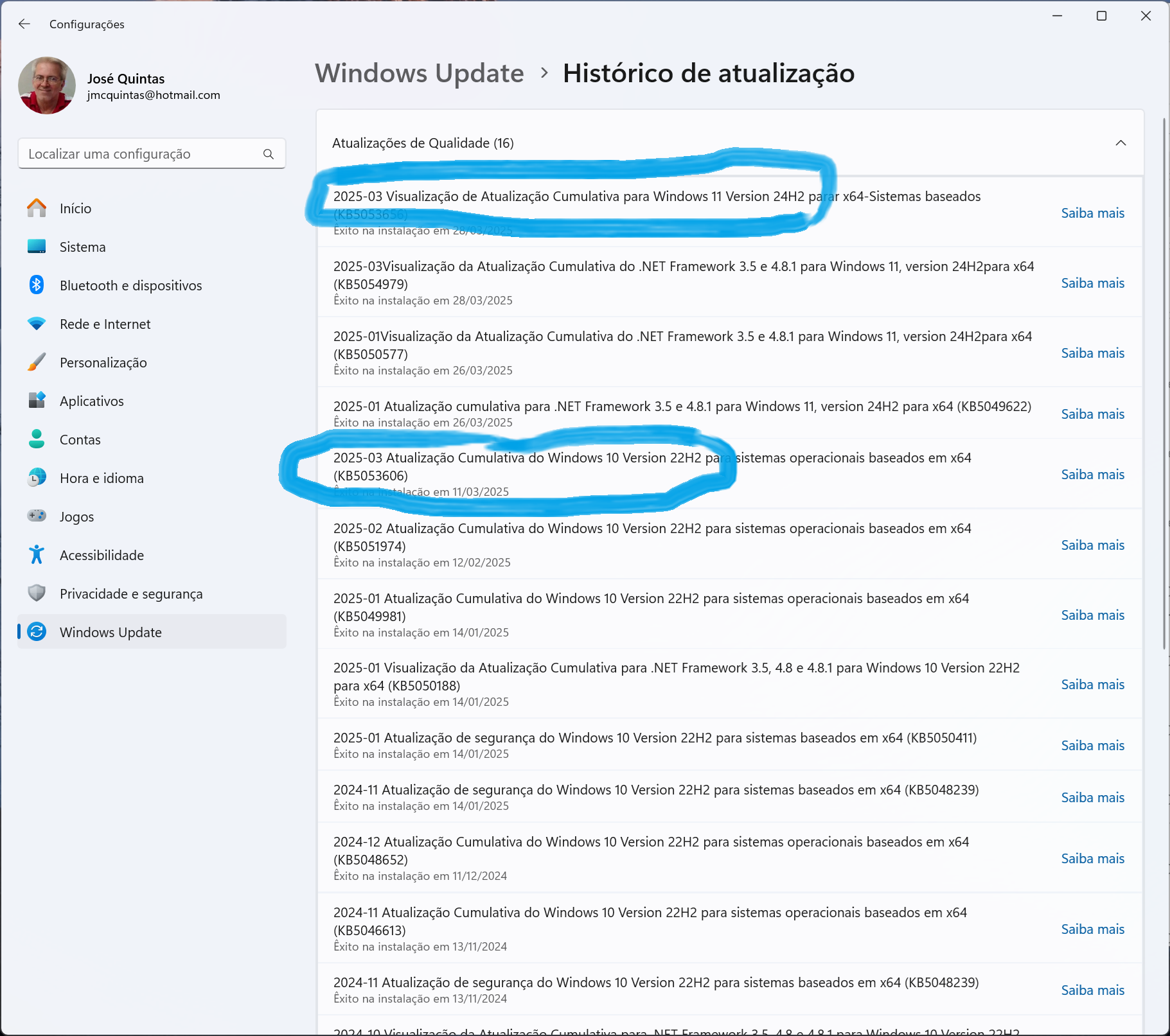Viewport: 1170px width, 1036px height.
Task: Select the KB5049981 update title text
Action: click(651, 607)
